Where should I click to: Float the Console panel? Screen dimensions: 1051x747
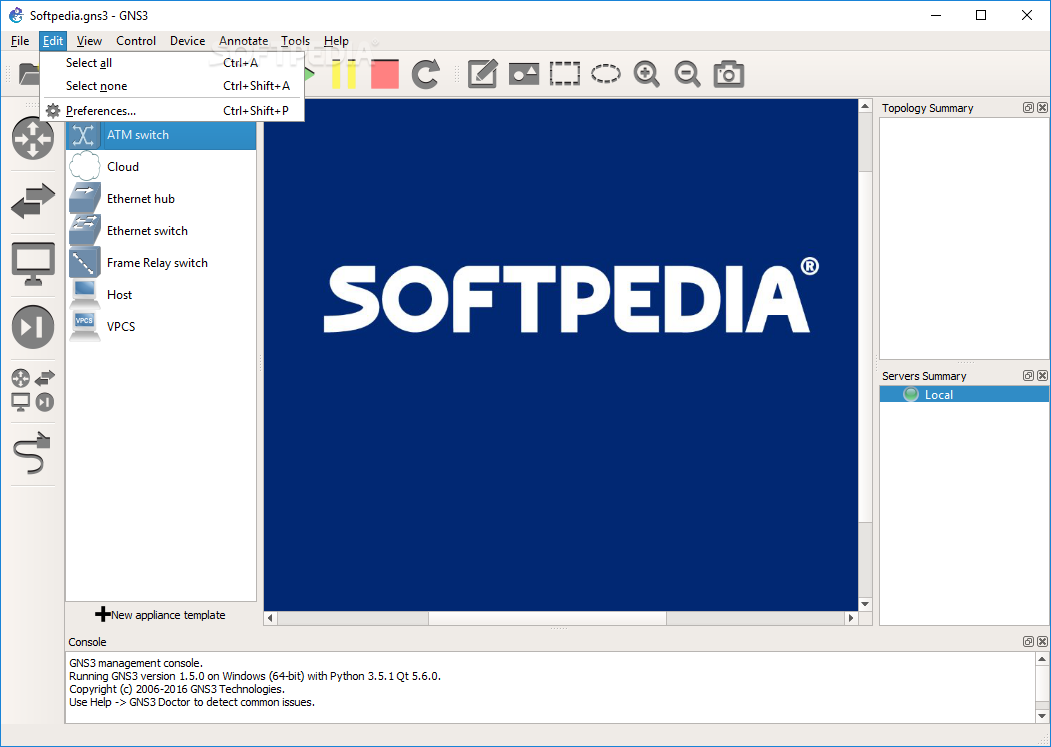pyautogui.click(x=1028, y=642)
